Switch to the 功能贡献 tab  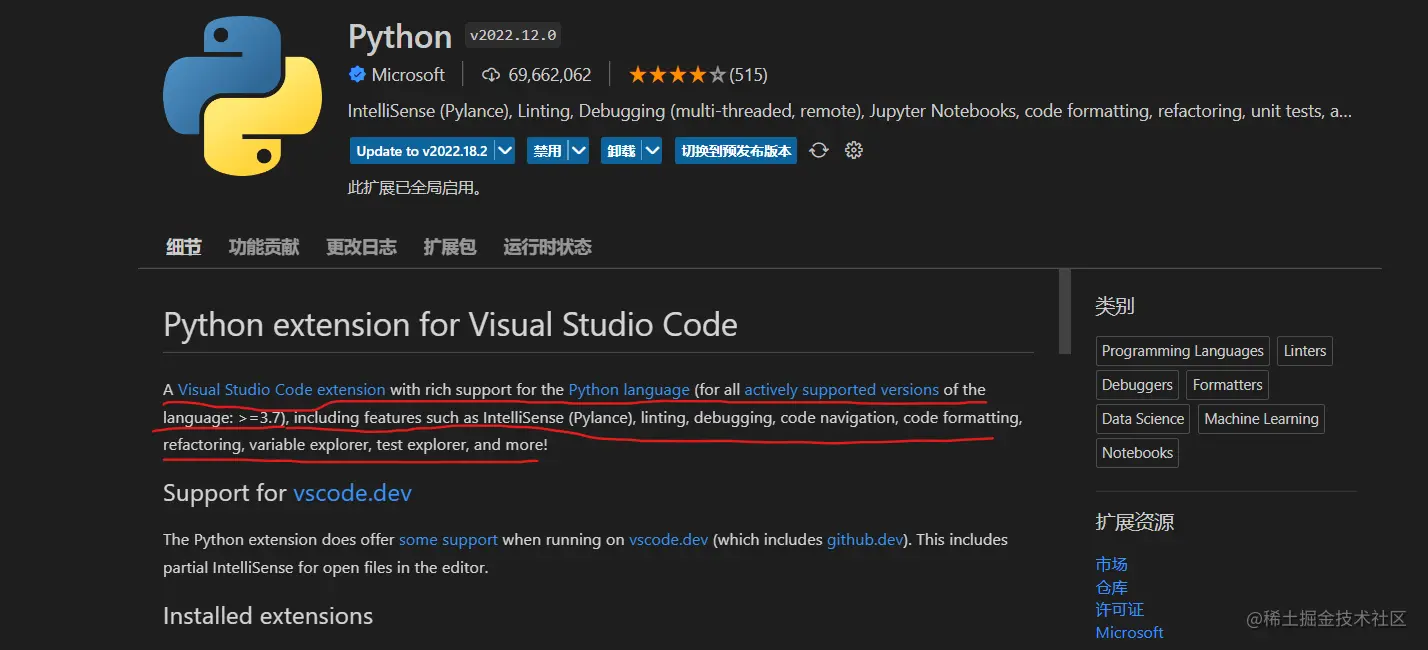(263, 247)
